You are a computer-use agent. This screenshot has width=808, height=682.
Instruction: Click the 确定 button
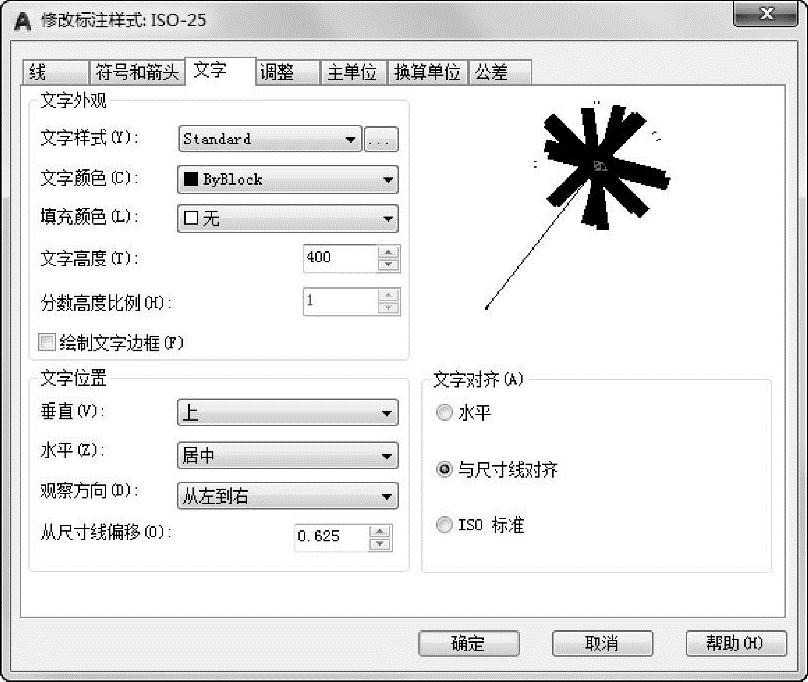tap(468, 643)
